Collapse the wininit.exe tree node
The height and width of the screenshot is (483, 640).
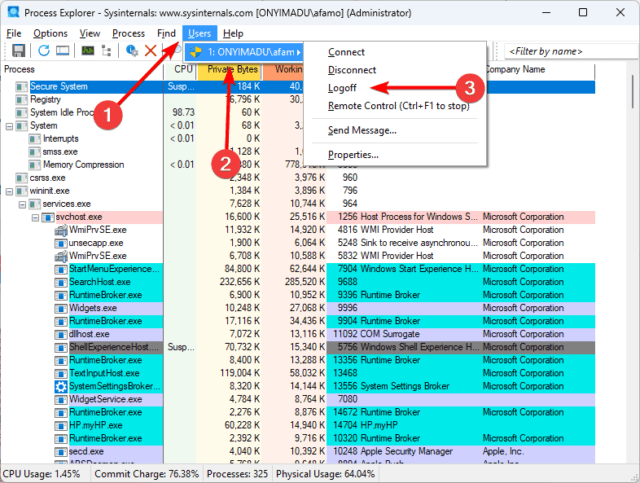coord(10,190)
